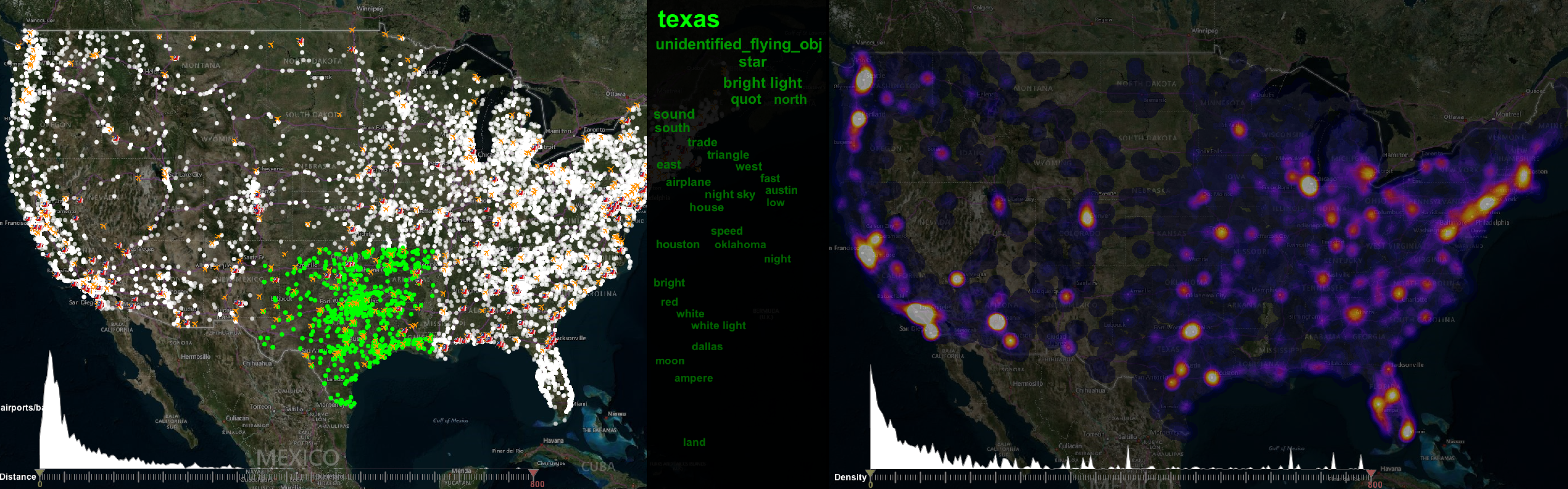This screenshot has height=489, width=1568.
Task: Pick 'houston' from the word cloud
Action: tap(678, 244)
